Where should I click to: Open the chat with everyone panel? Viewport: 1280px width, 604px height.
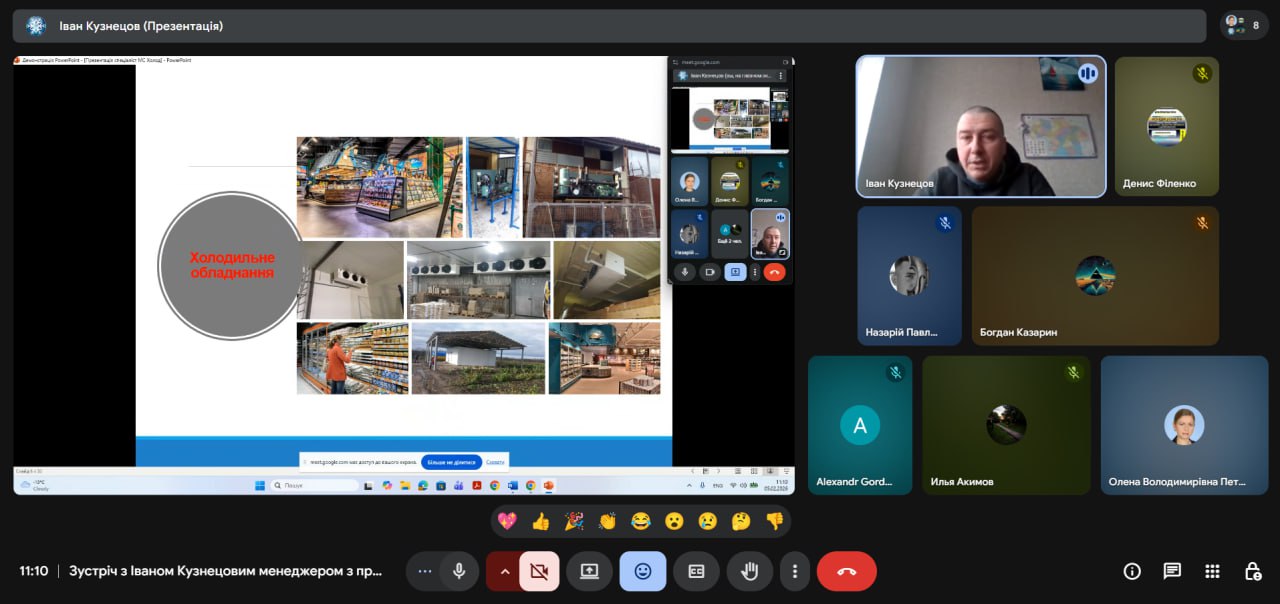1172,571
